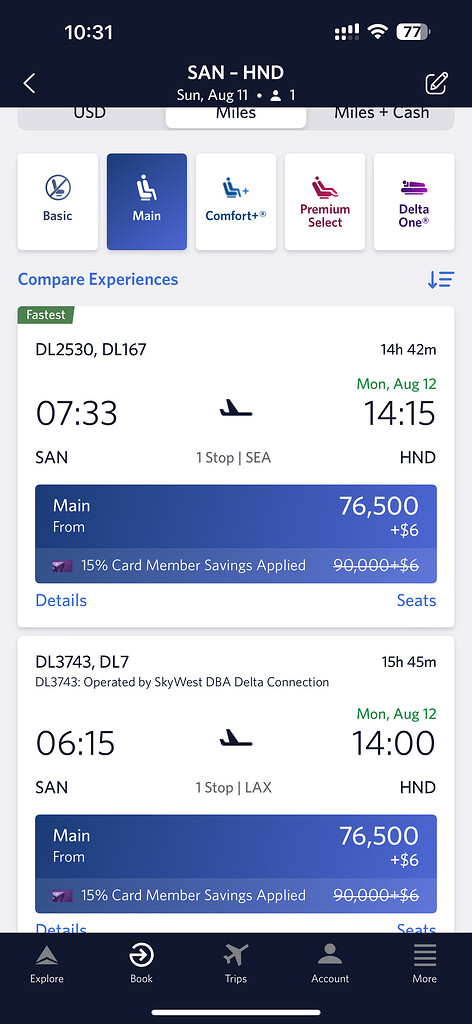Open the Account tab
Screen dimensions: 472x1024
(x=330, y=964)
